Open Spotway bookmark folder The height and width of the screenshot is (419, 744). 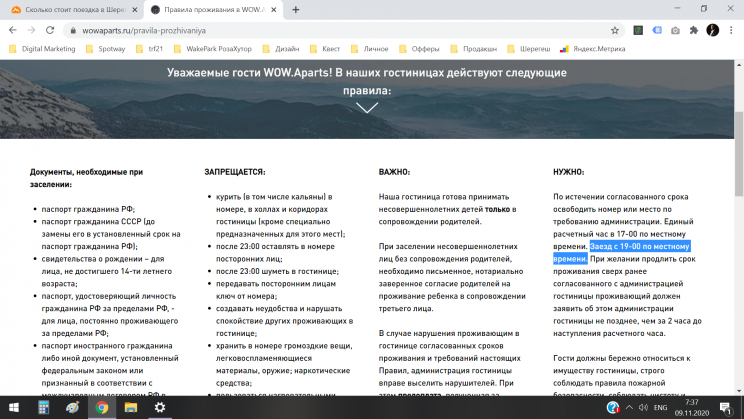105,49
